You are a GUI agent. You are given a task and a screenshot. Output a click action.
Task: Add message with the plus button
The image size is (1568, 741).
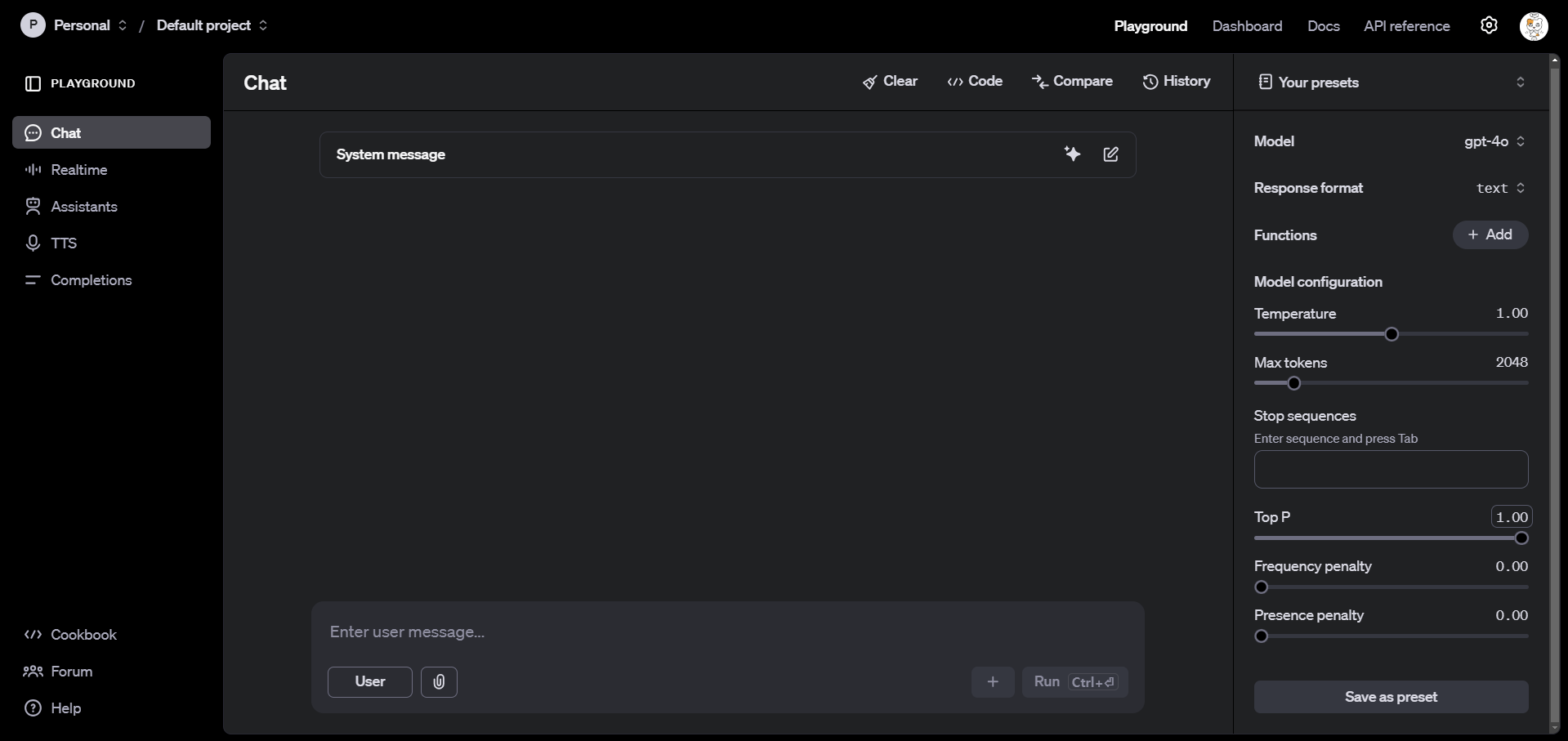tap(993, 681)
